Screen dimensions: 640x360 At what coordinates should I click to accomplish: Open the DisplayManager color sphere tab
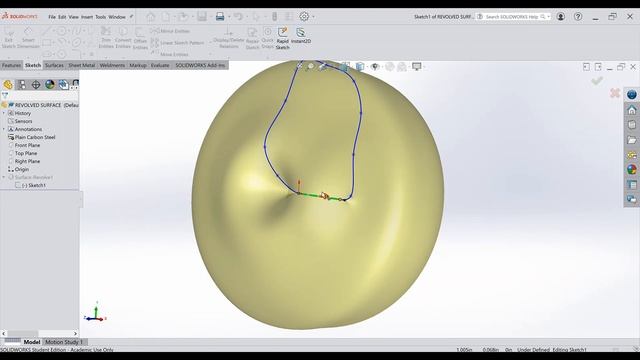click(x=50, y=84)
